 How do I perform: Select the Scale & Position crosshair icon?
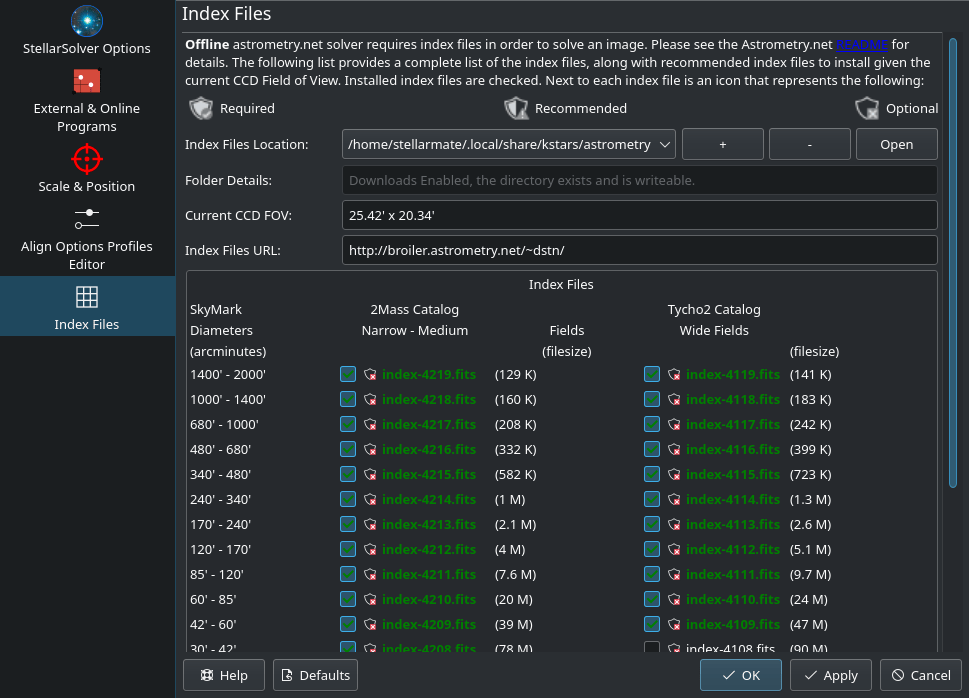(x=87, y=159)
